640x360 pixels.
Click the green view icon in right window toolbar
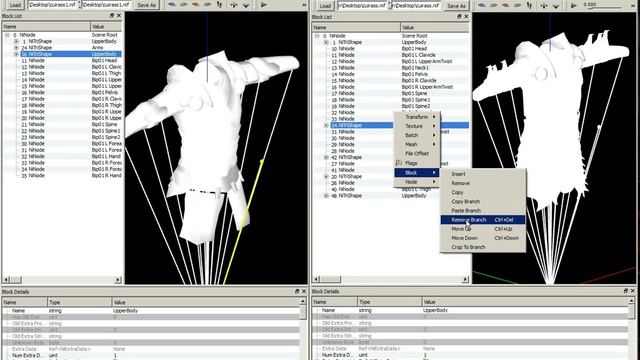pos(494,5)
